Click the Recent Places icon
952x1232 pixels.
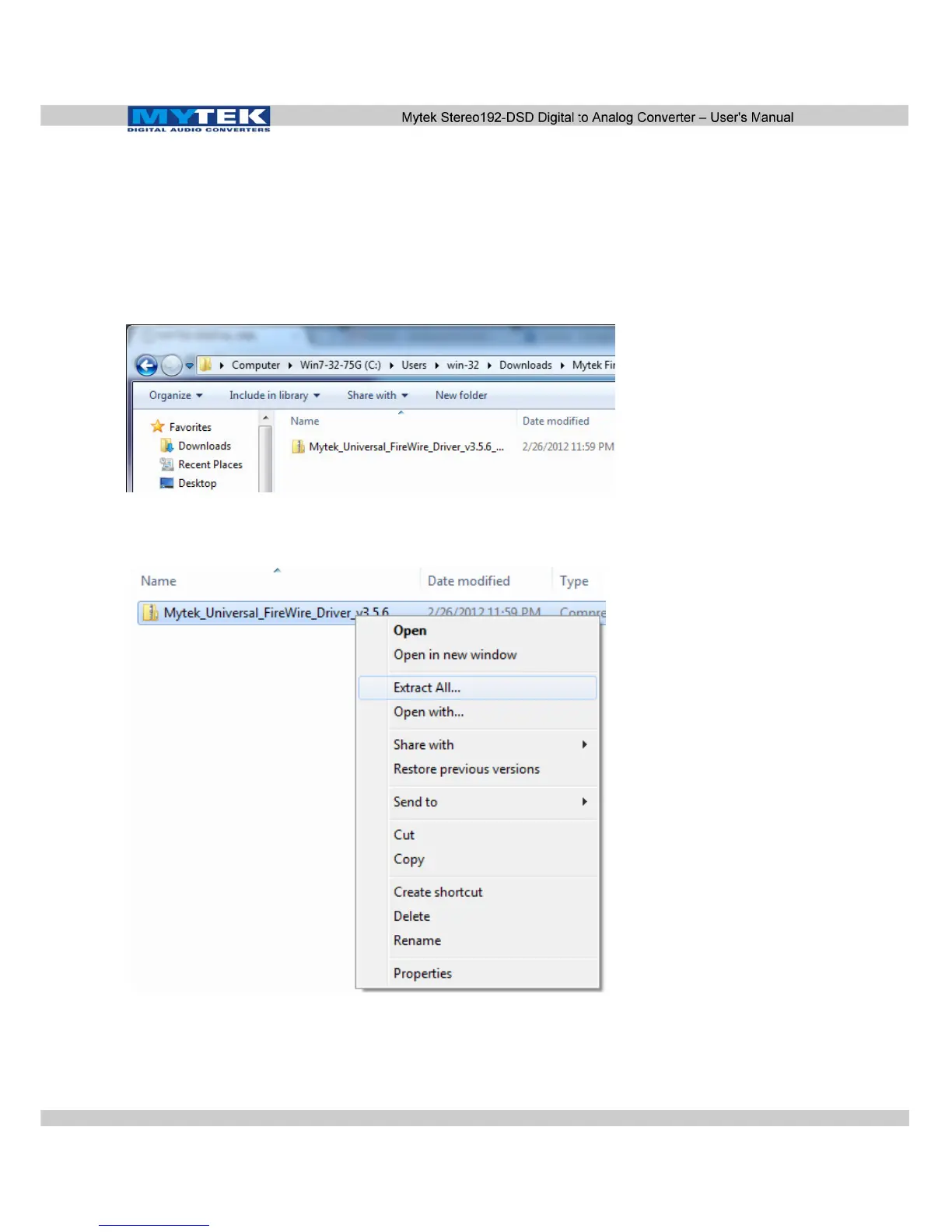166,464
